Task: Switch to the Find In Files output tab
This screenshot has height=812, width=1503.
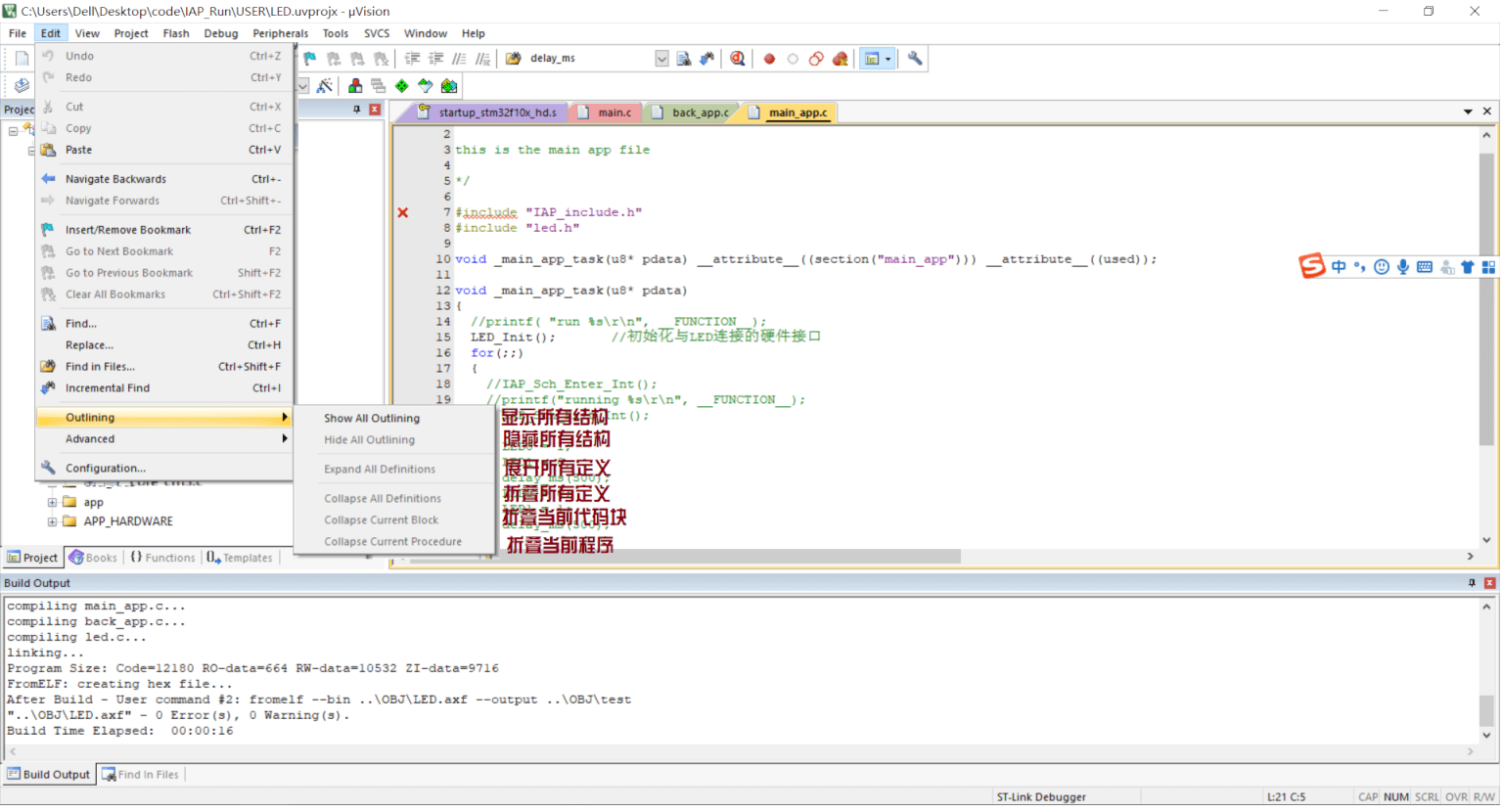Action: [x=141, y=775]
